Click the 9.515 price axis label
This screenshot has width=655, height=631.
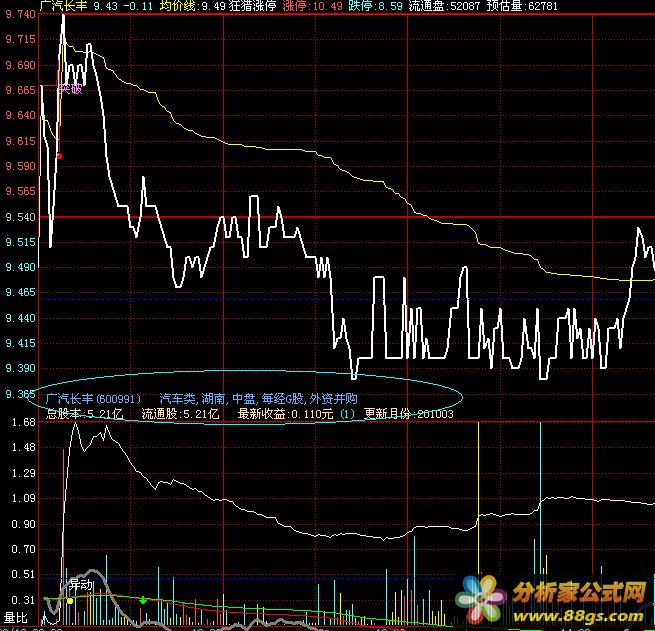click(x=21, y=242)
